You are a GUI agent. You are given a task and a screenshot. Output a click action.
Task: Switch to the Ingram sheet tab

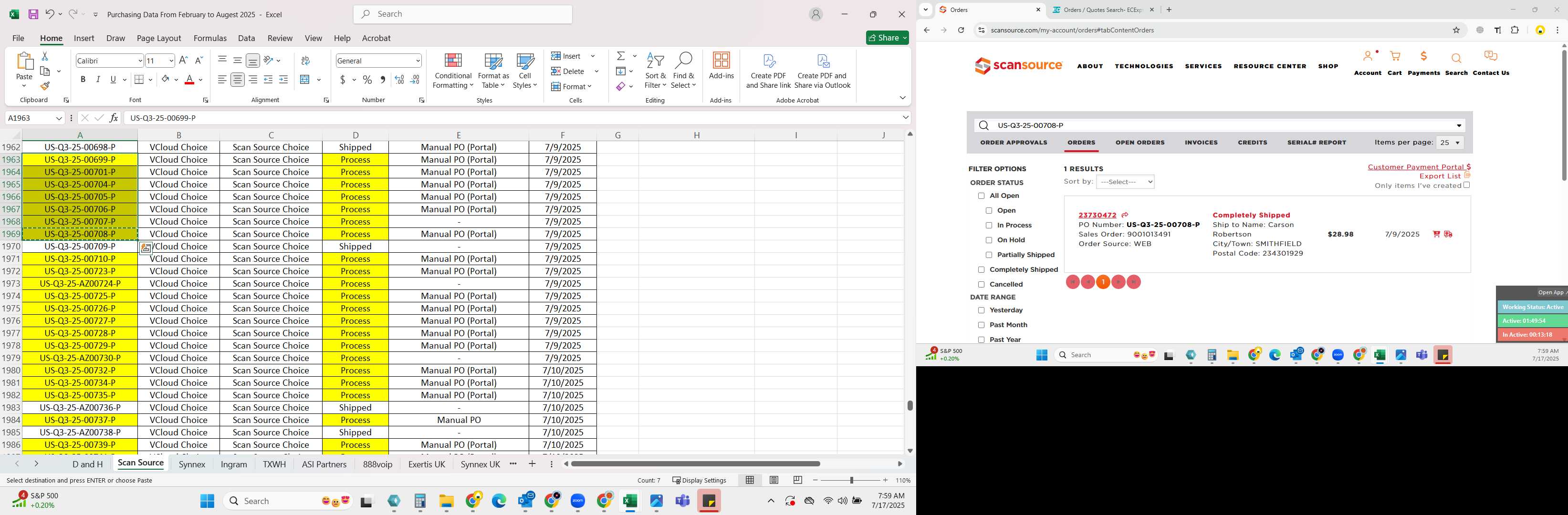(234, 464)
